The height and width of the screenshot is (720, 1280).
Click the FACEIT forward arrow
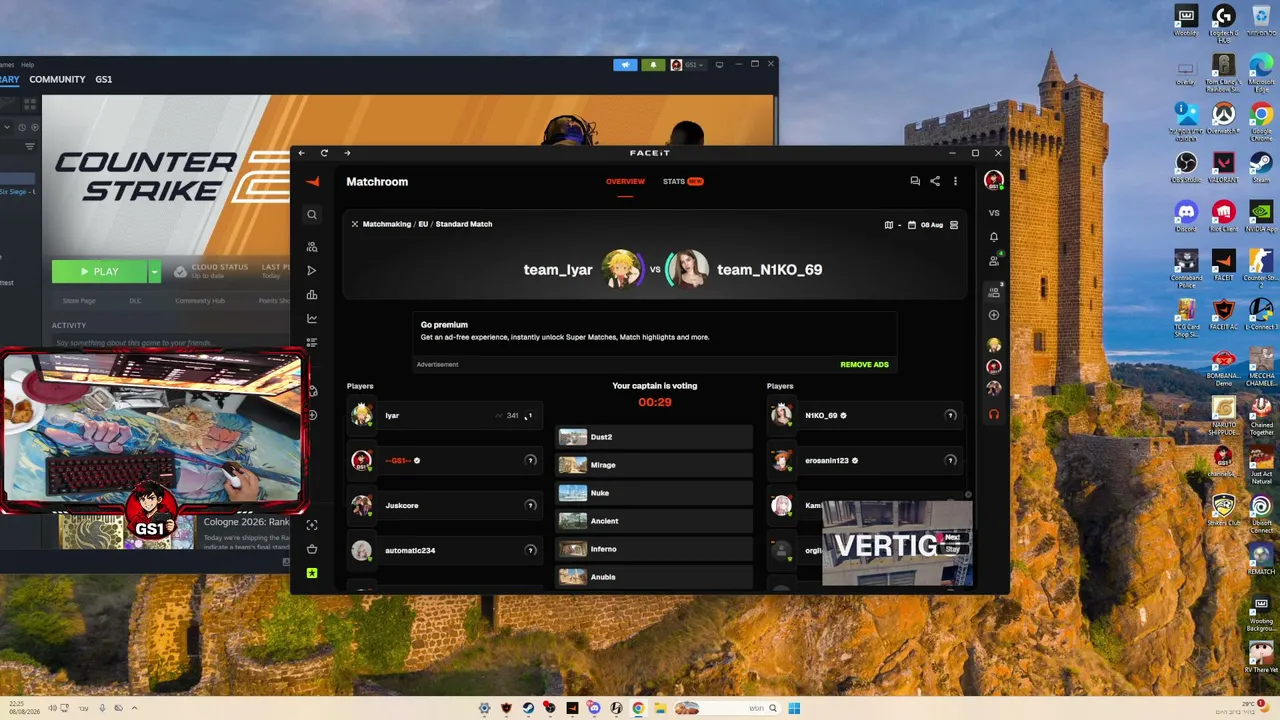pos(347,153)
